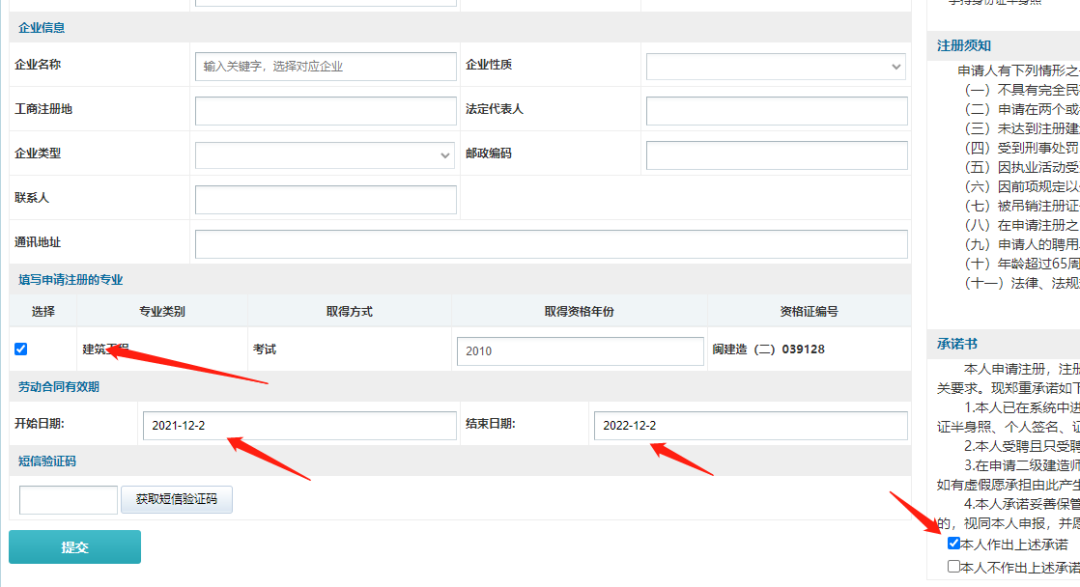The height and width of the screenshot is (587, 1080).
Task: Expand the 企业类型 dropdown list
Action: coord(325,155)
